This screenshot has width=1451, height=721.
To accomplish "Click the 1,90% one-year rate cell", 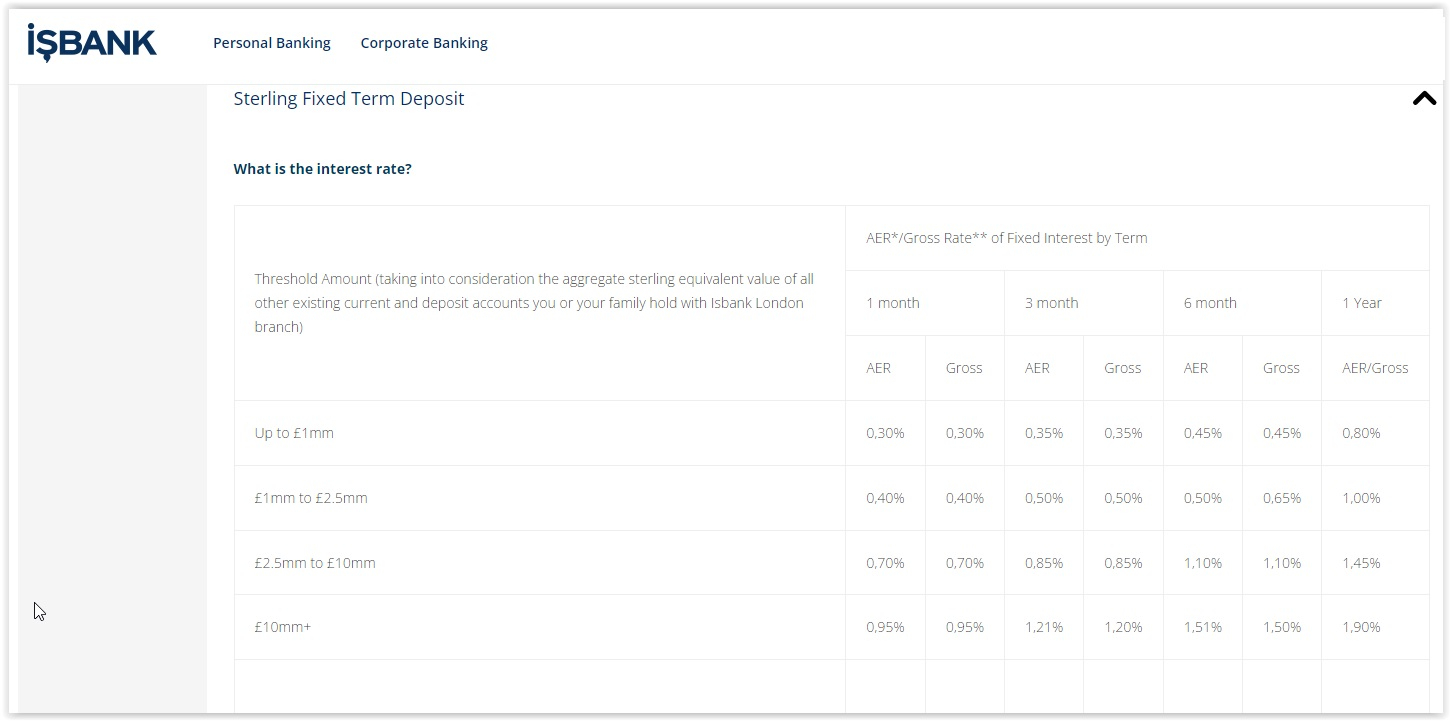I will [1361, 627].
